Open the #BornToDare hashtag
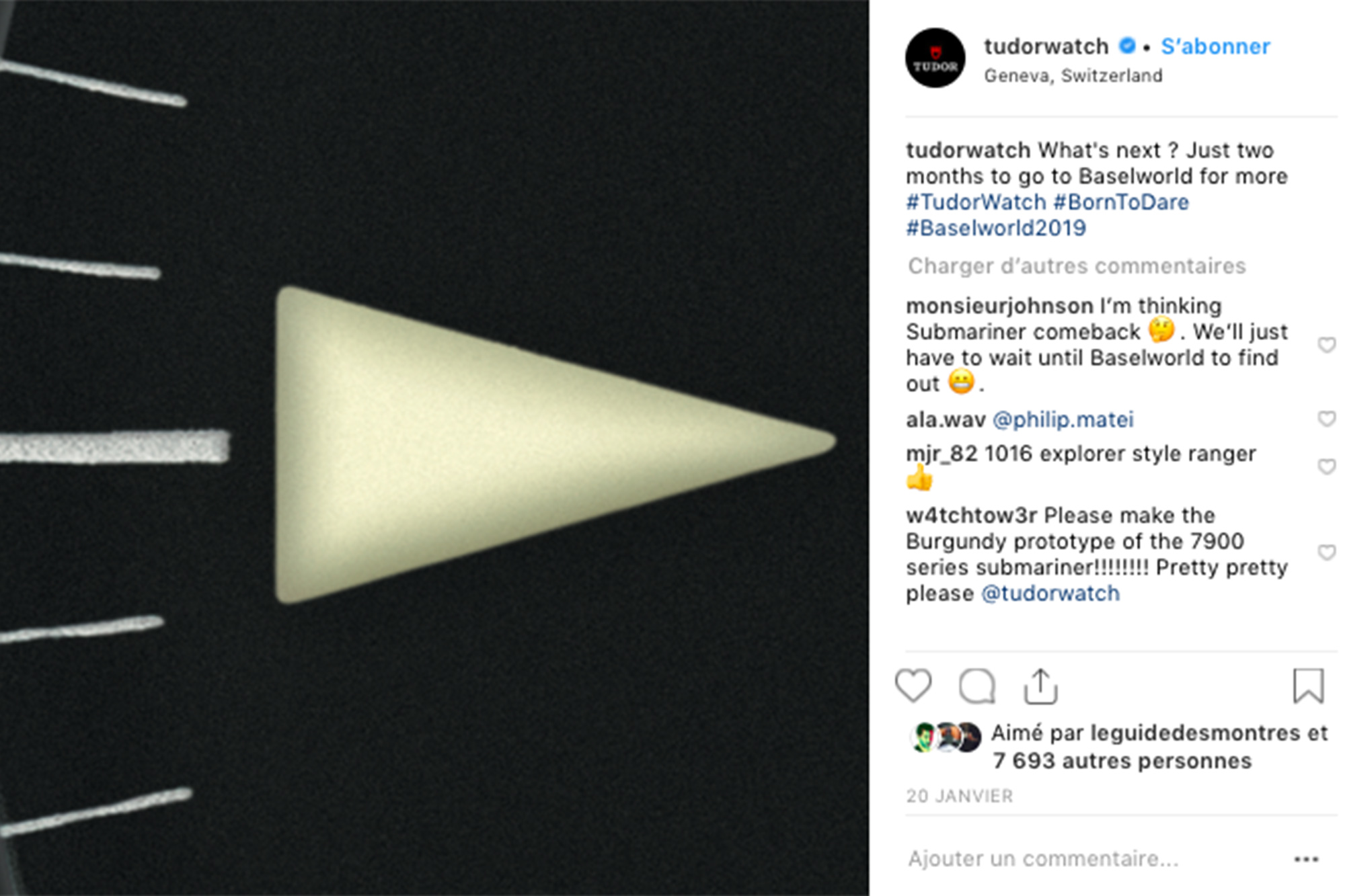The height and width of the screenshot is (896, 1345). point(1121,202)
